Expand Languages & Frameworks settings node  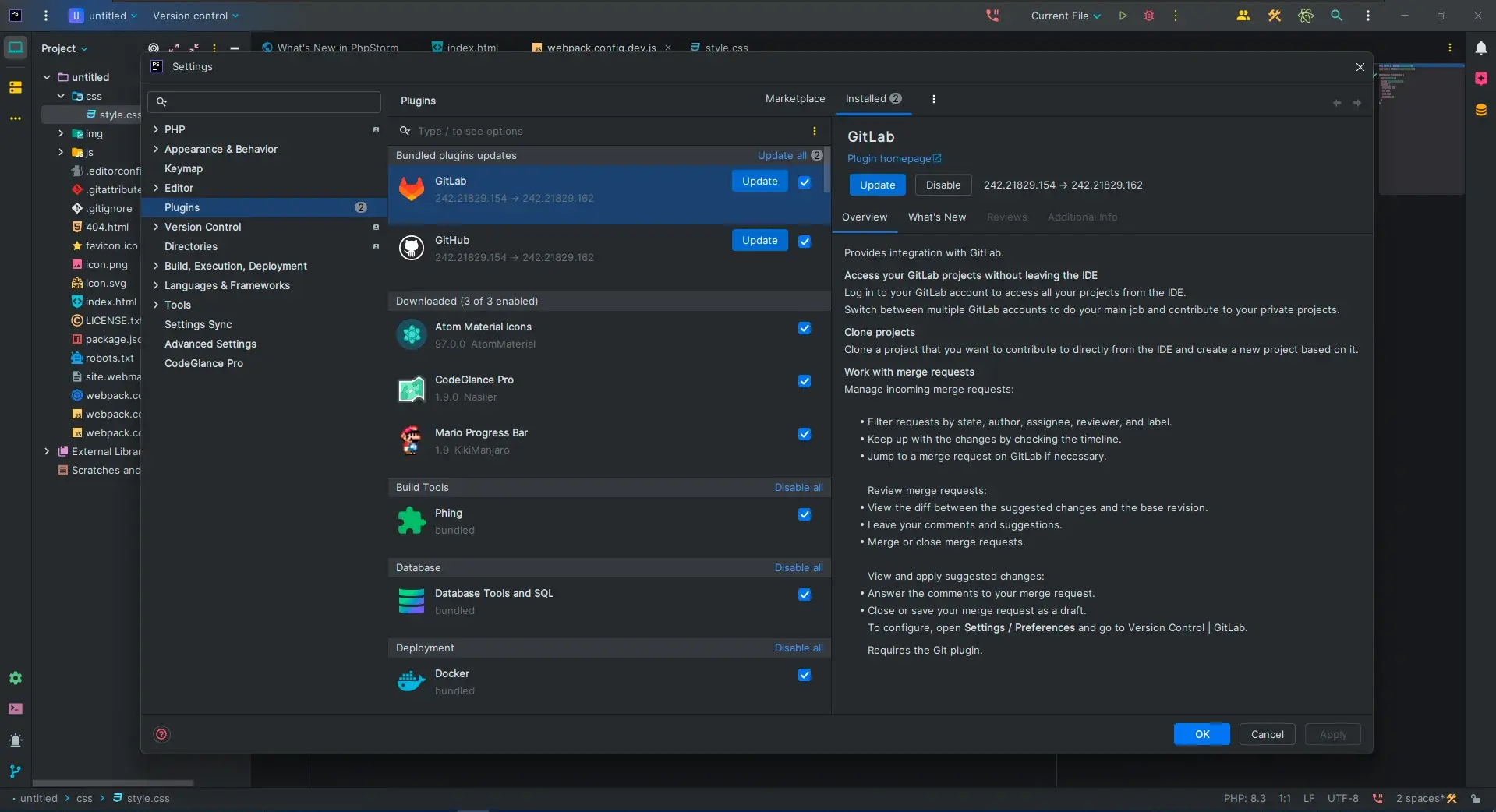[x=156, y=285]
